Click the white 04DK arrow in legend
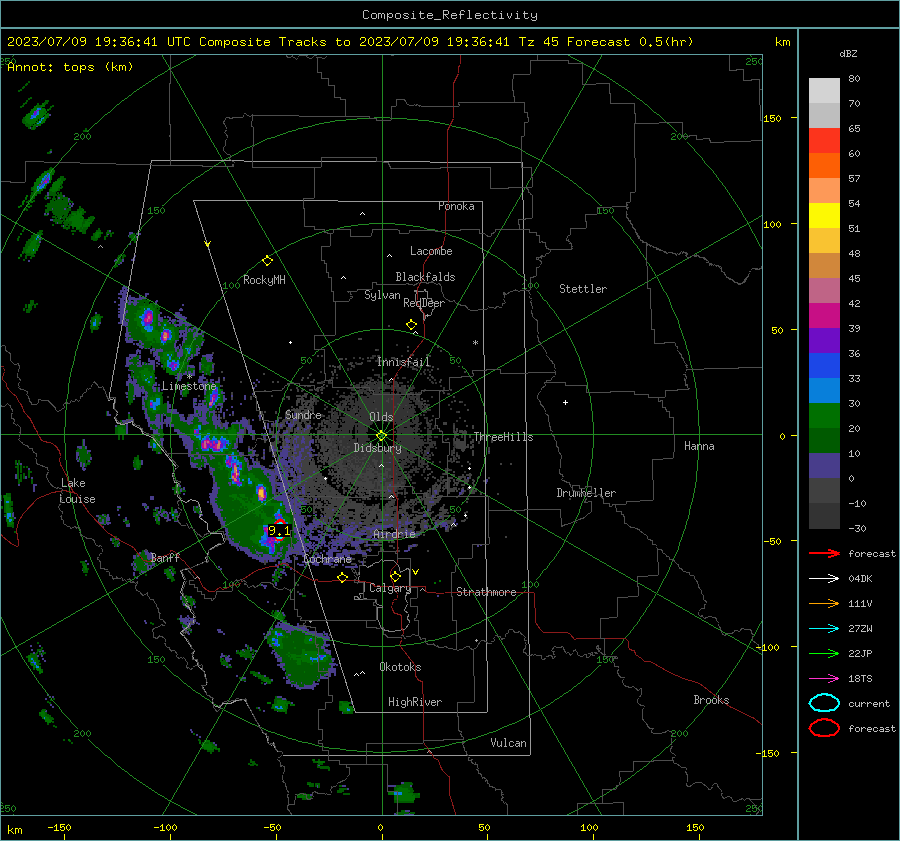 click(824, 579)
